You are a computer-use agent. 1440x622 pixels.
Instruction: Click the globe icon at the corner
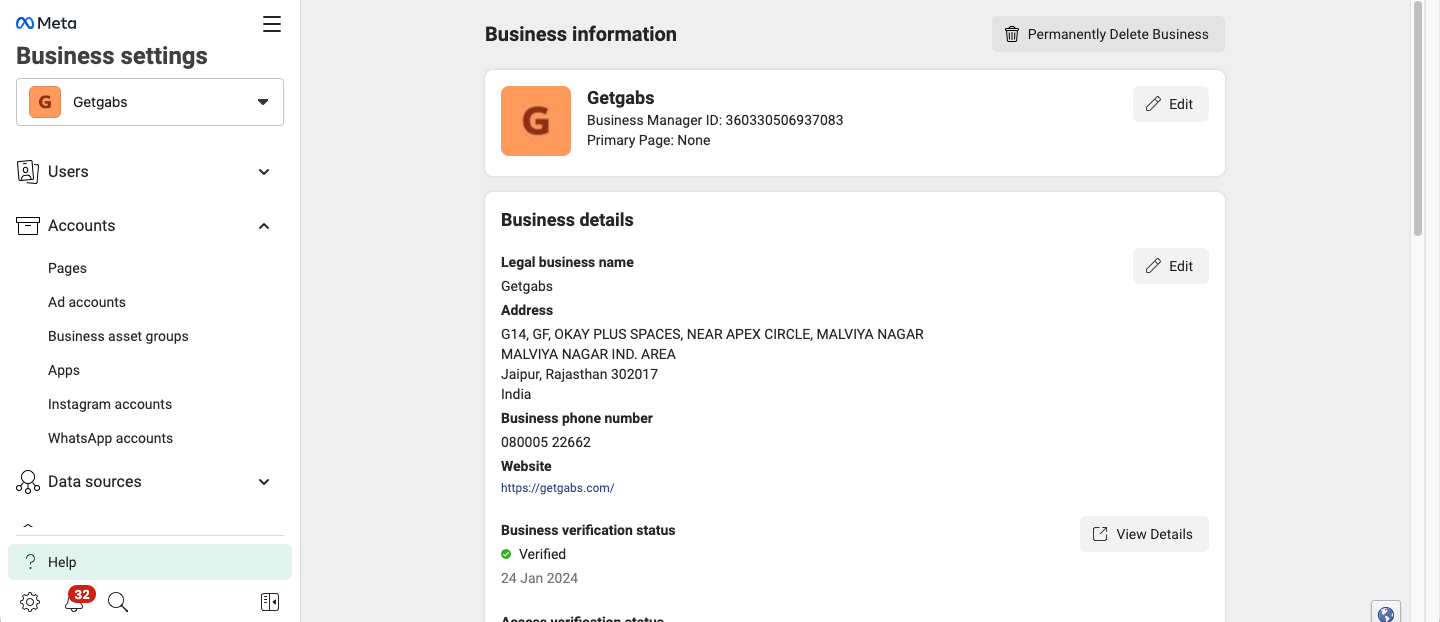[1386, 613]
